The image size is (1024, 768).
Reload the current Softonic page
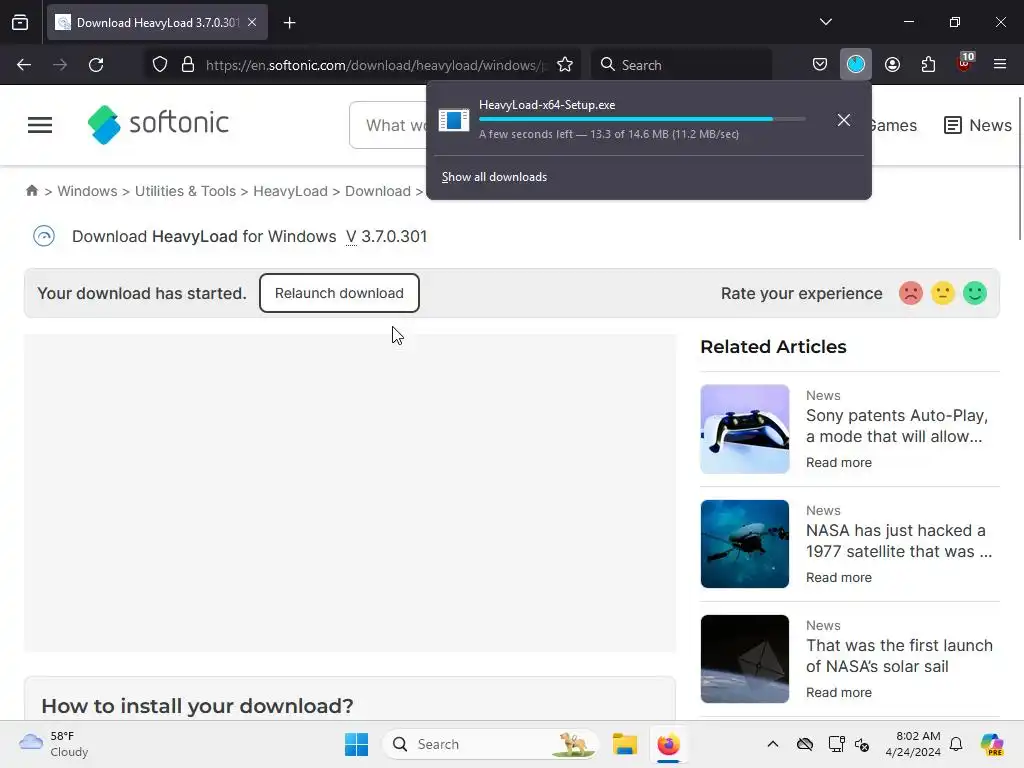(96, 65)
